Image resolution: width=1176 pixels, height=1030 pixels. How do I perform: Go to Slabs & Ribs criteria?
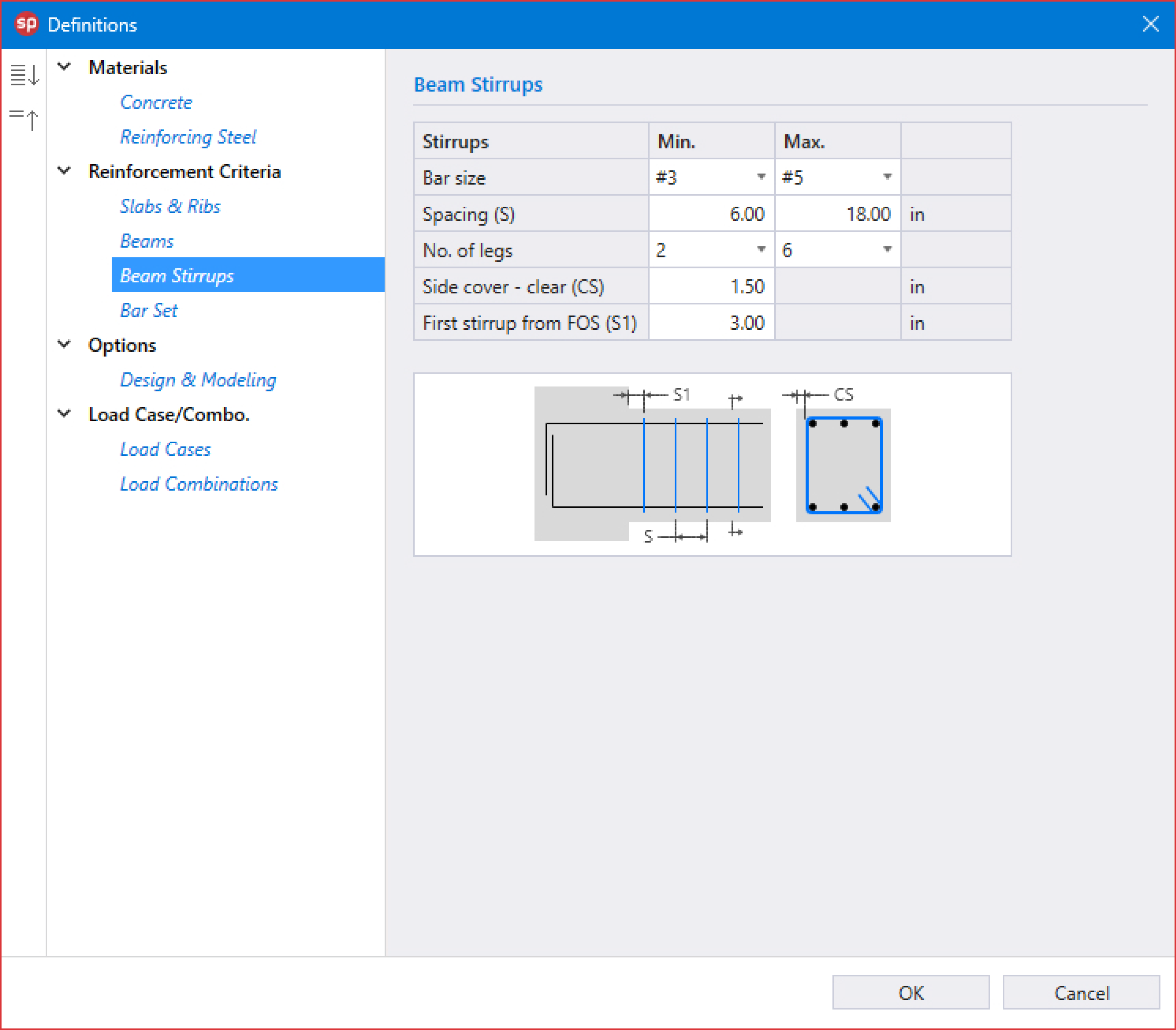[170, 206]
